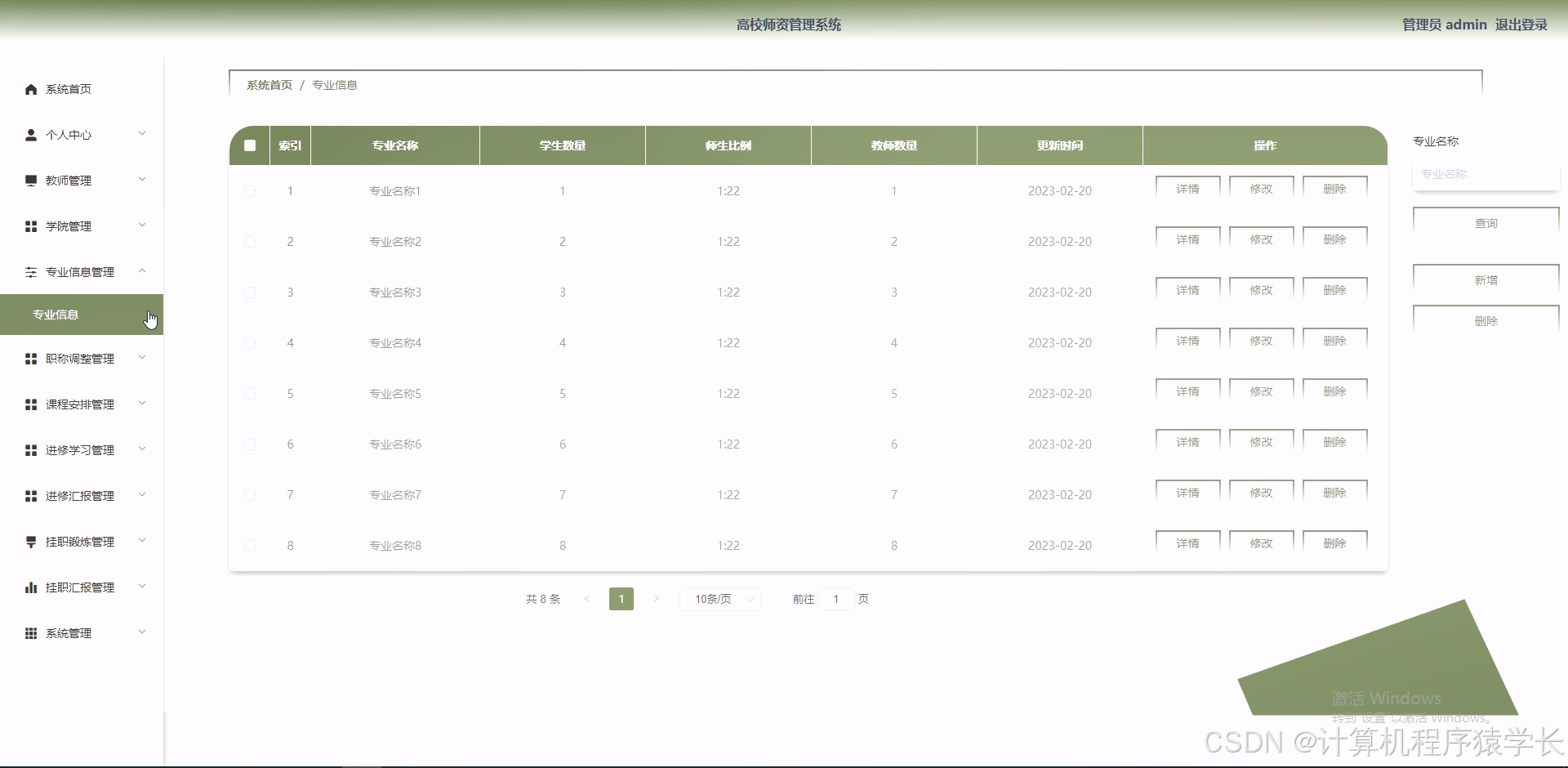Screen dimensions: 1568x768
Task: Toggle the select-all checkbox in table header
Action: click(250, 145)
